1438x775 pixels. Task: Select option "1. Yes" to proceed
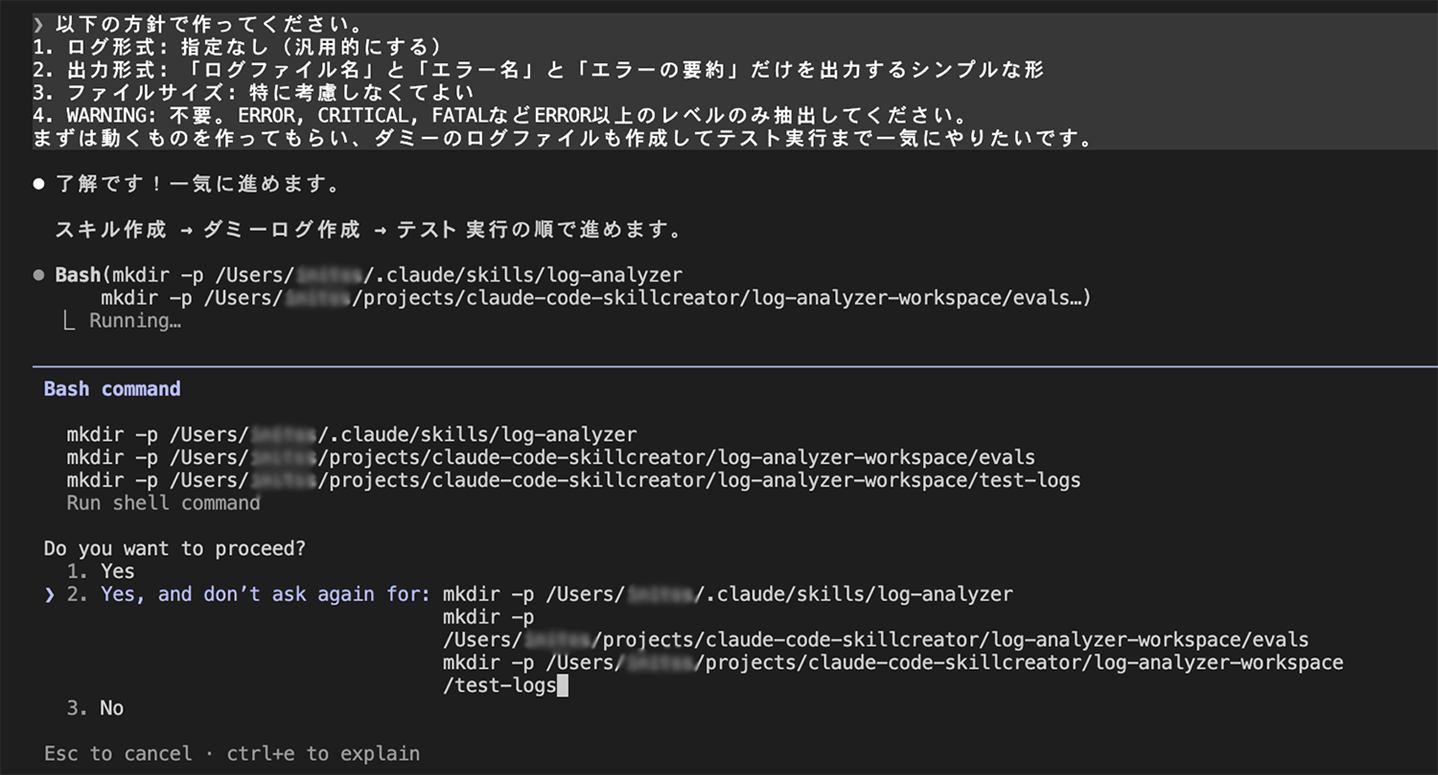pyautogui.click(x=110, y=570)
